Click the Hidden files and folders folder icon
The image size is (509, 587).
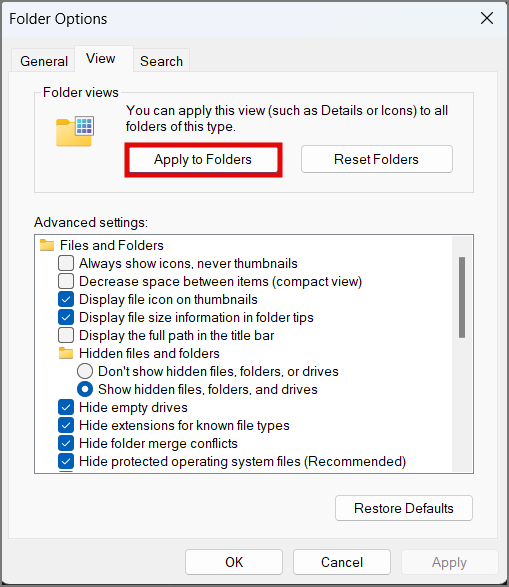coord(66,353)
